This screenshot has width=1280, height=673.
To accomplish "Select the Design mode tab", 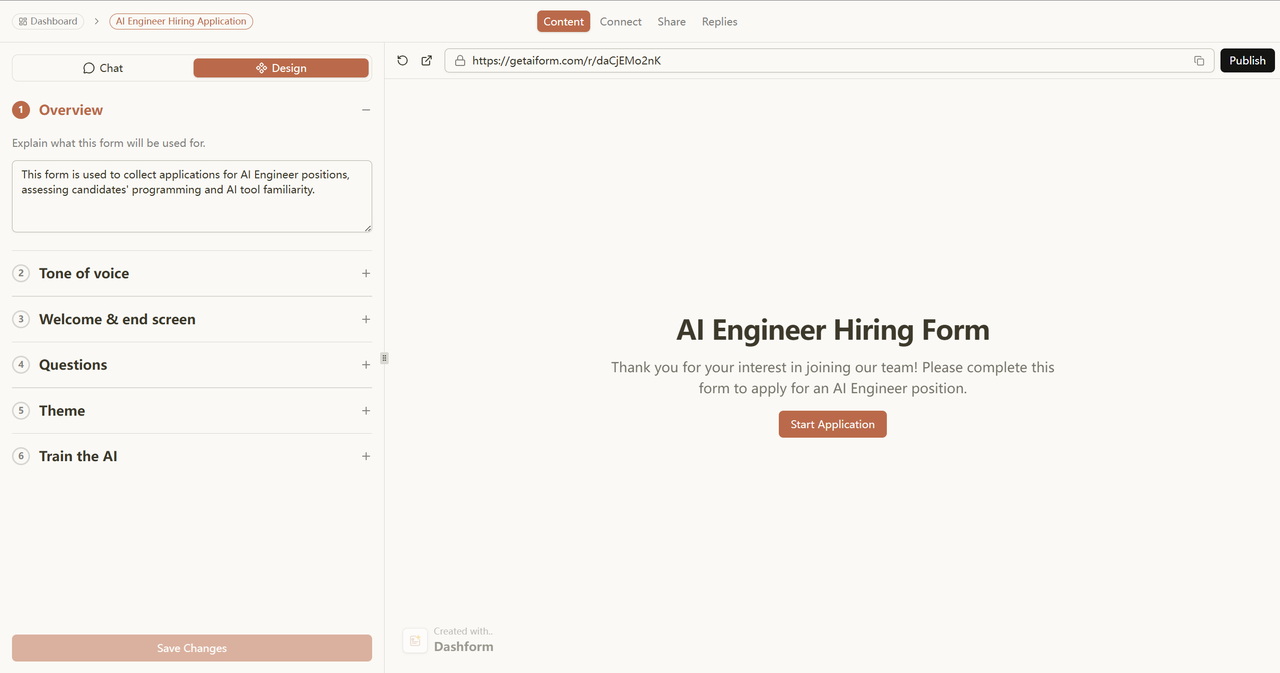I will pos(281,68).
